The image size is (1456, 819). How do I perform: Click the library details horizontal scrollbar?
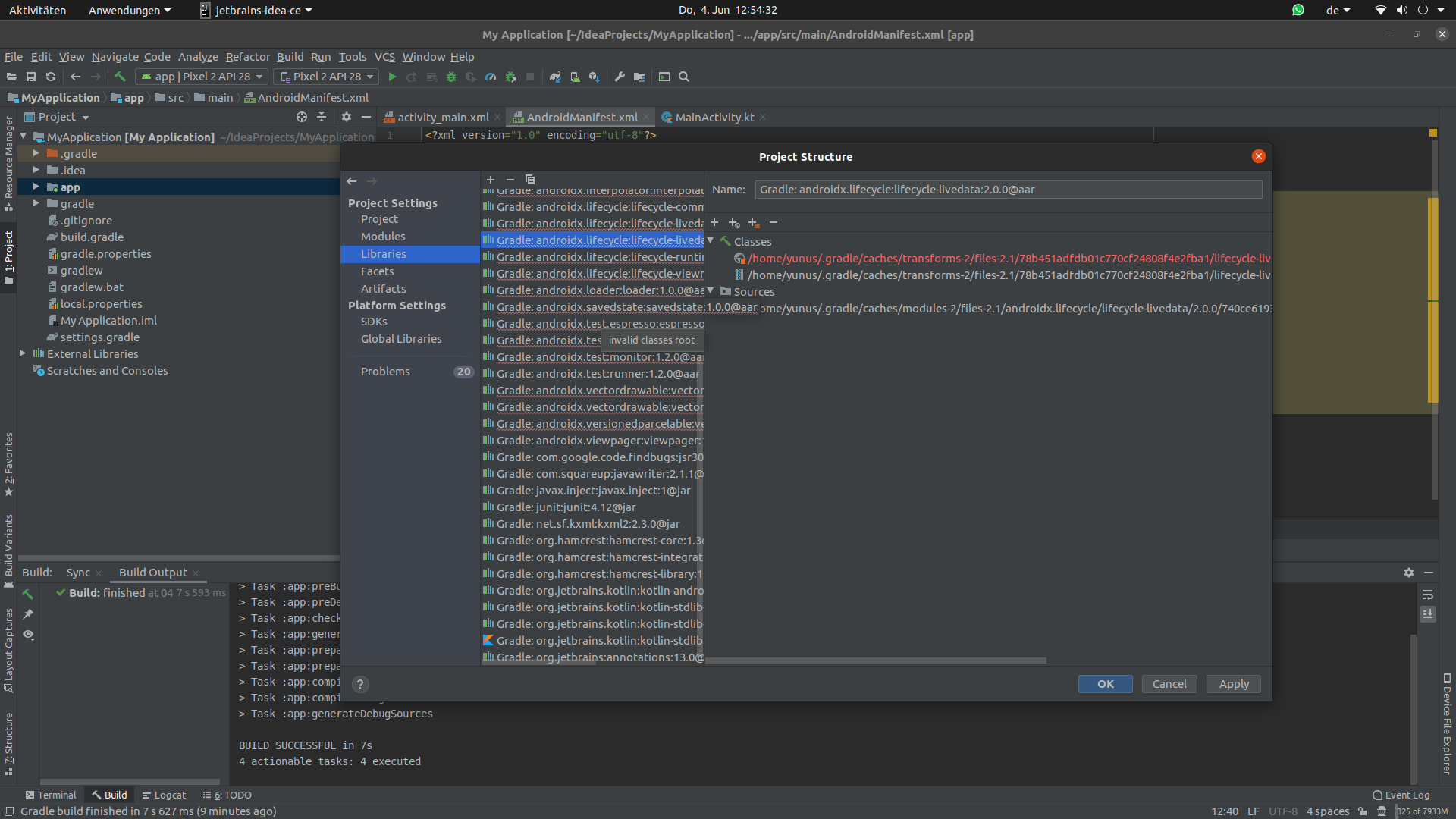click(x=876, y=661)
